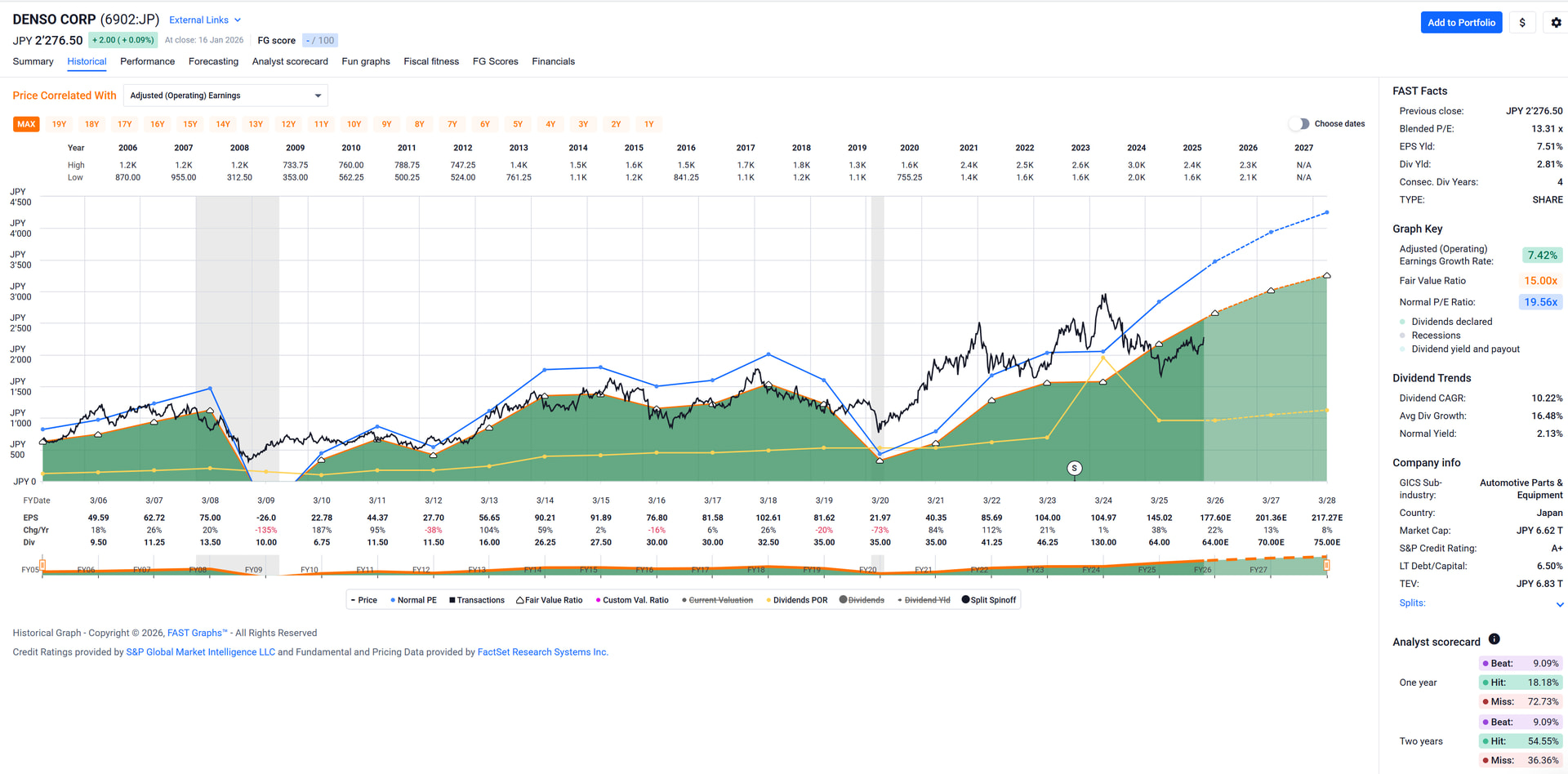Select the 10Y time range button
This screenshot has width=1568, height=774.
(354, 124)
